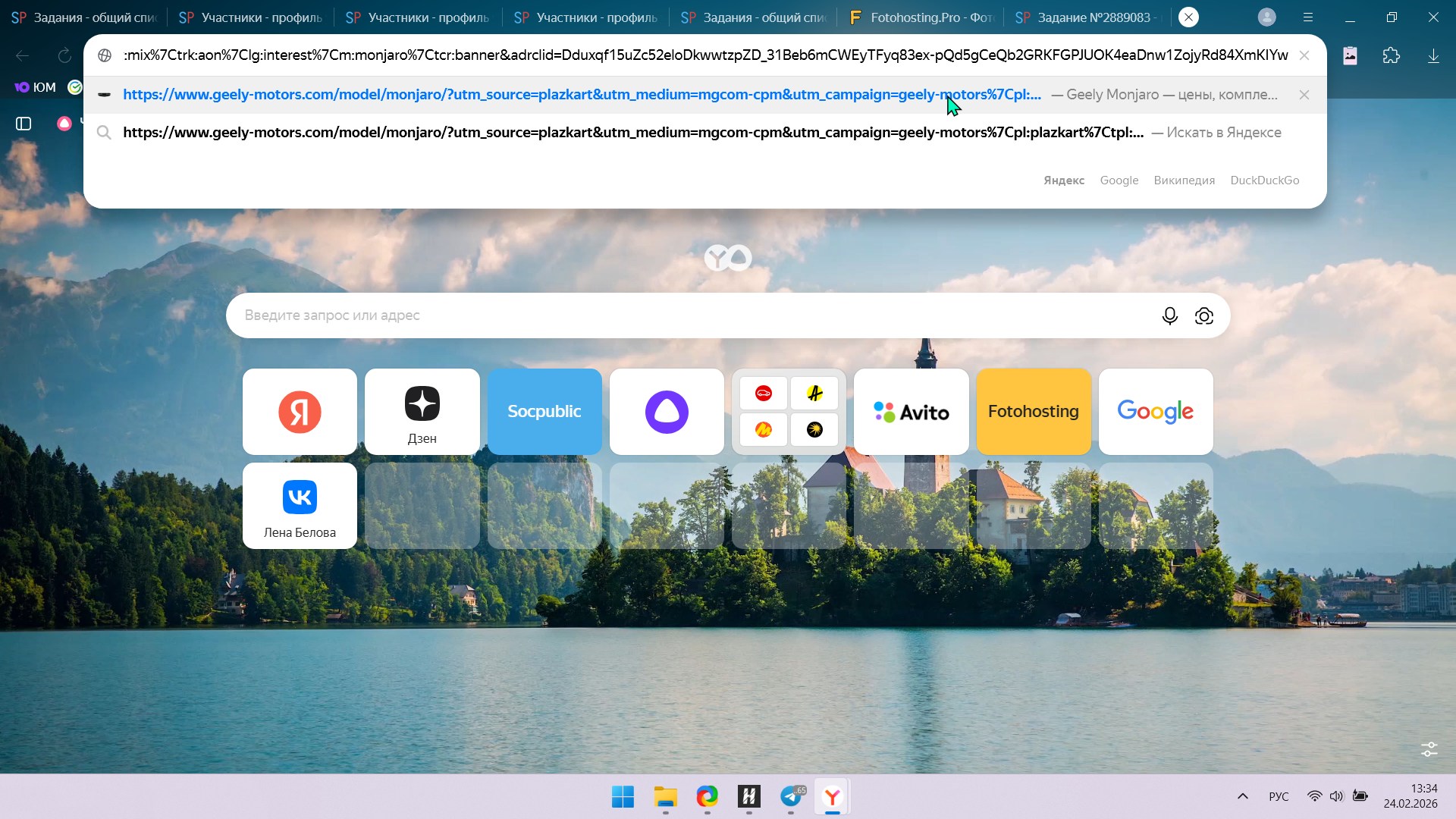Open the browser hamburger menu

1308,17
